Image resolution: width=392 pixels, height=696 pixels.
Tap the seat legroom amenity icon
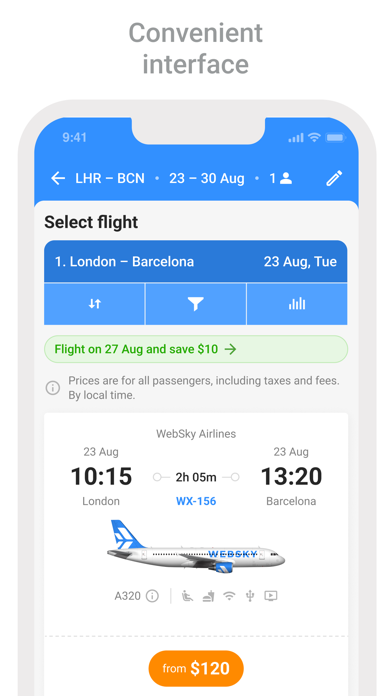pyautogui.click(x=187, y=596)
